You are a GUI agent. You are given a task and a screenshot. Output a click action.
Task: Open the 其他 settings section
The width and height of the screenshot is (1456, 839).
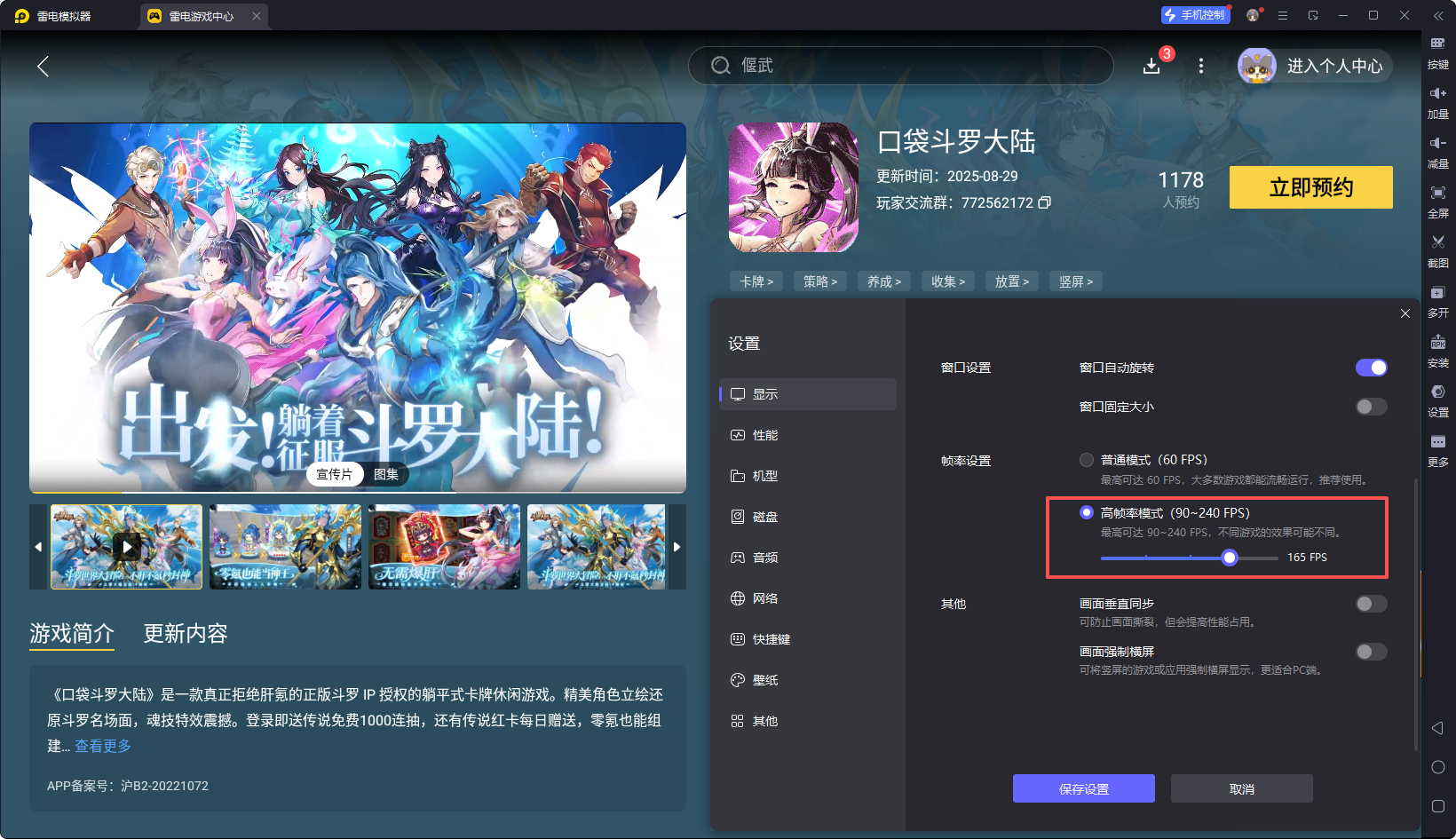point(808,721)
